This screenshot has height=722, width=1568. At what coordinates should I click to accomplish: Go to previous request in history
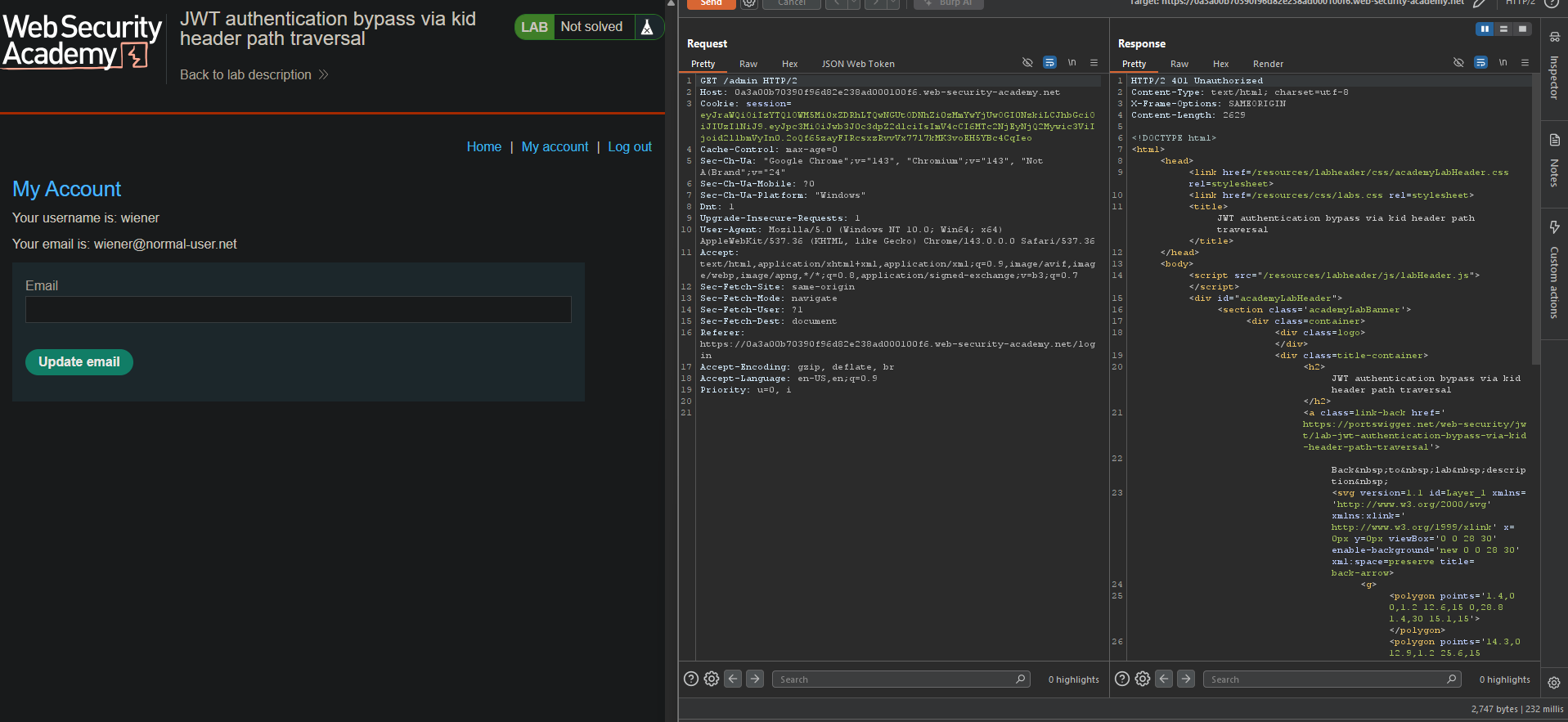[x=835, y=3]
